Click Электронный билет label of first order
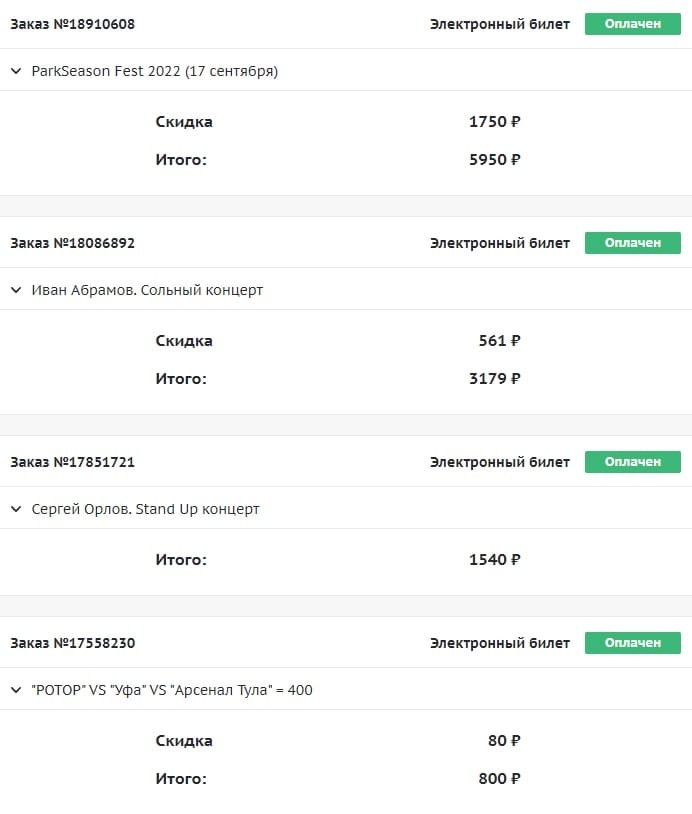The image size is (692, 814). tap(500, 24)
